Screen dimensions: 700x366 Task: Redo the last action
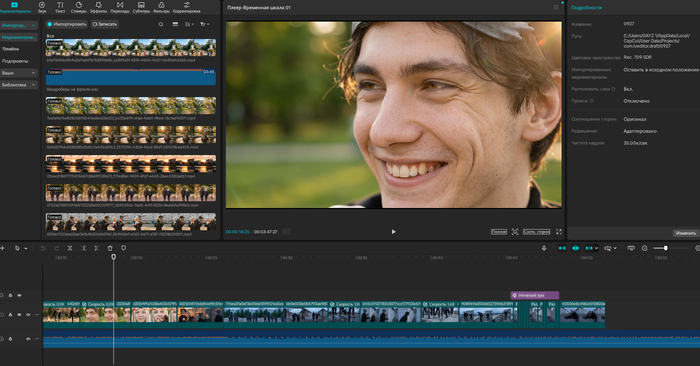56,248
